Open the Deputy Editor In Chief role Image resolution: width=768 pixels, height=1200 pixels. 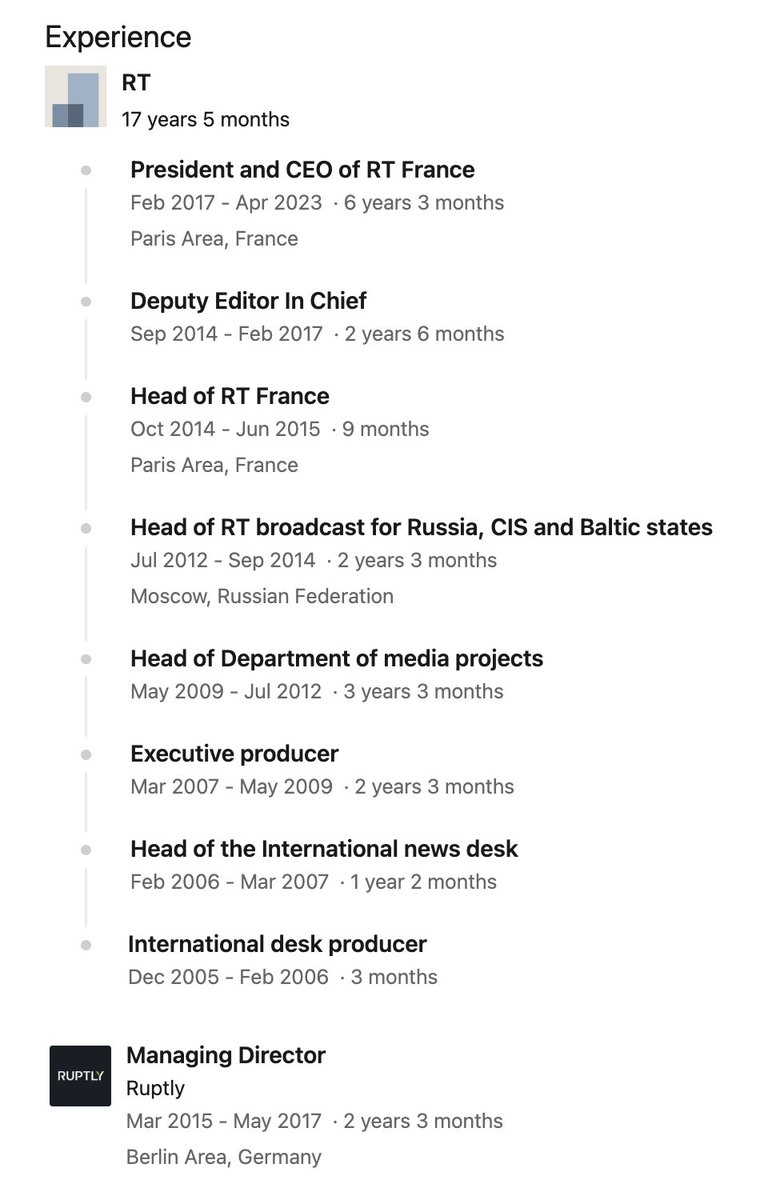(x=248, y=300)
